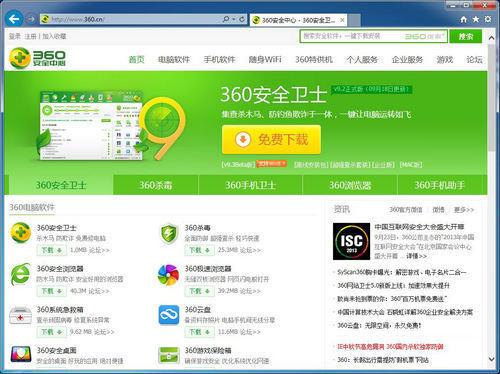The image size is (500, 374).
Task: Click the 360游戏保险箱 icon
Action: [169, 355]
